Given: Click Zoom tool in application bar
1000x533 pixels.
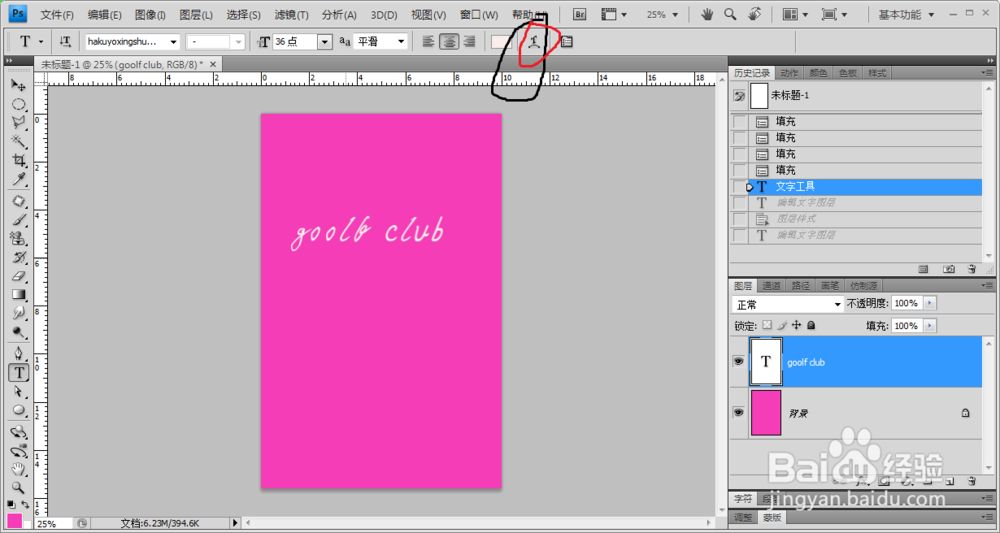Looking at the screenshot, I should [x=730, y=14].
